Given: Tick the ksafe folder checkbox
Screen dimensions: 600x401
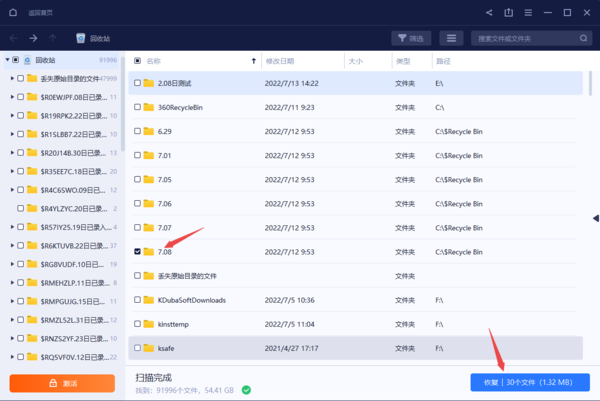Looking at the screenshot, I should tap(137, 347).
